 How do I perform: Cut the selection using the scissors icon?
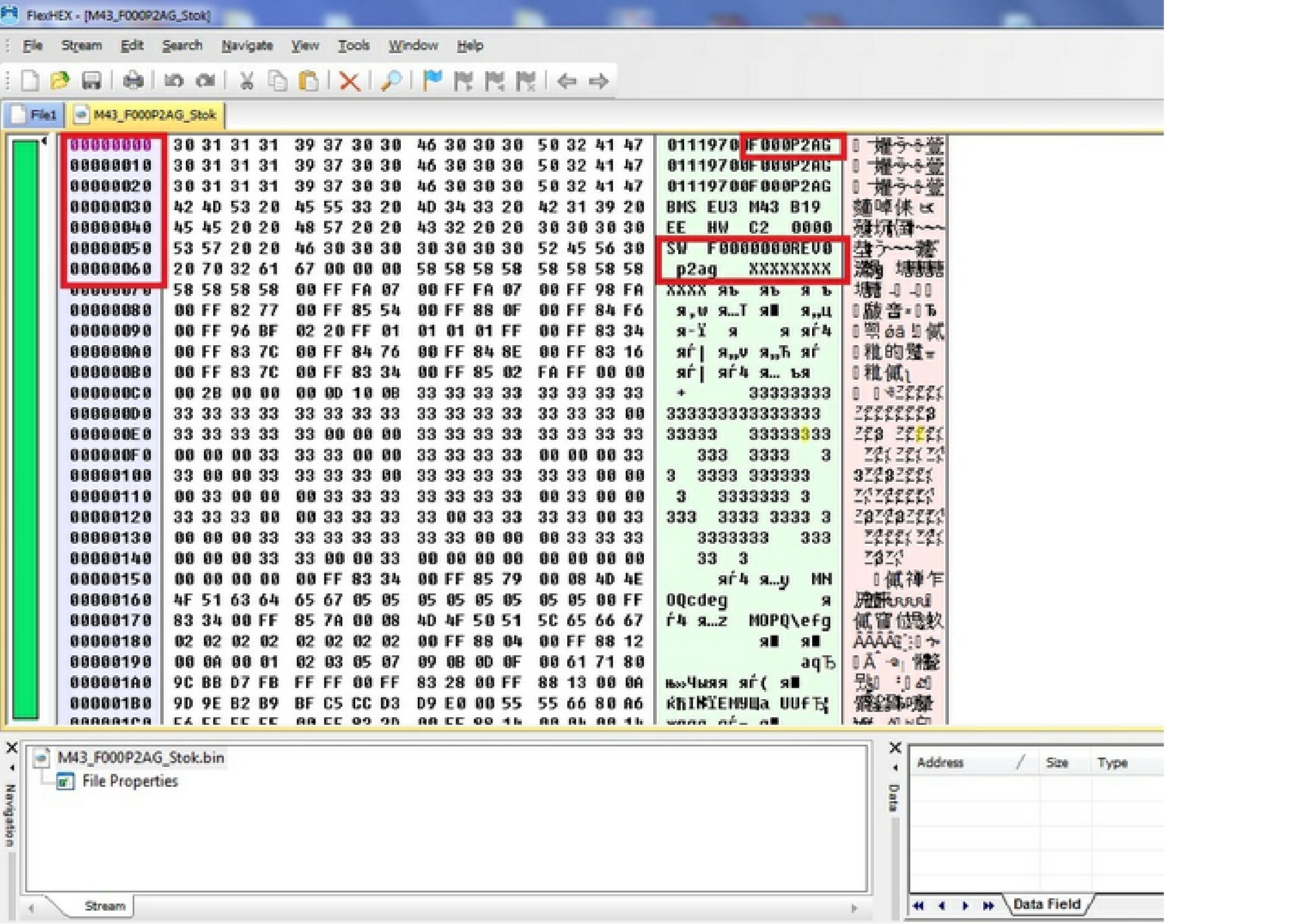pos(247,81)
